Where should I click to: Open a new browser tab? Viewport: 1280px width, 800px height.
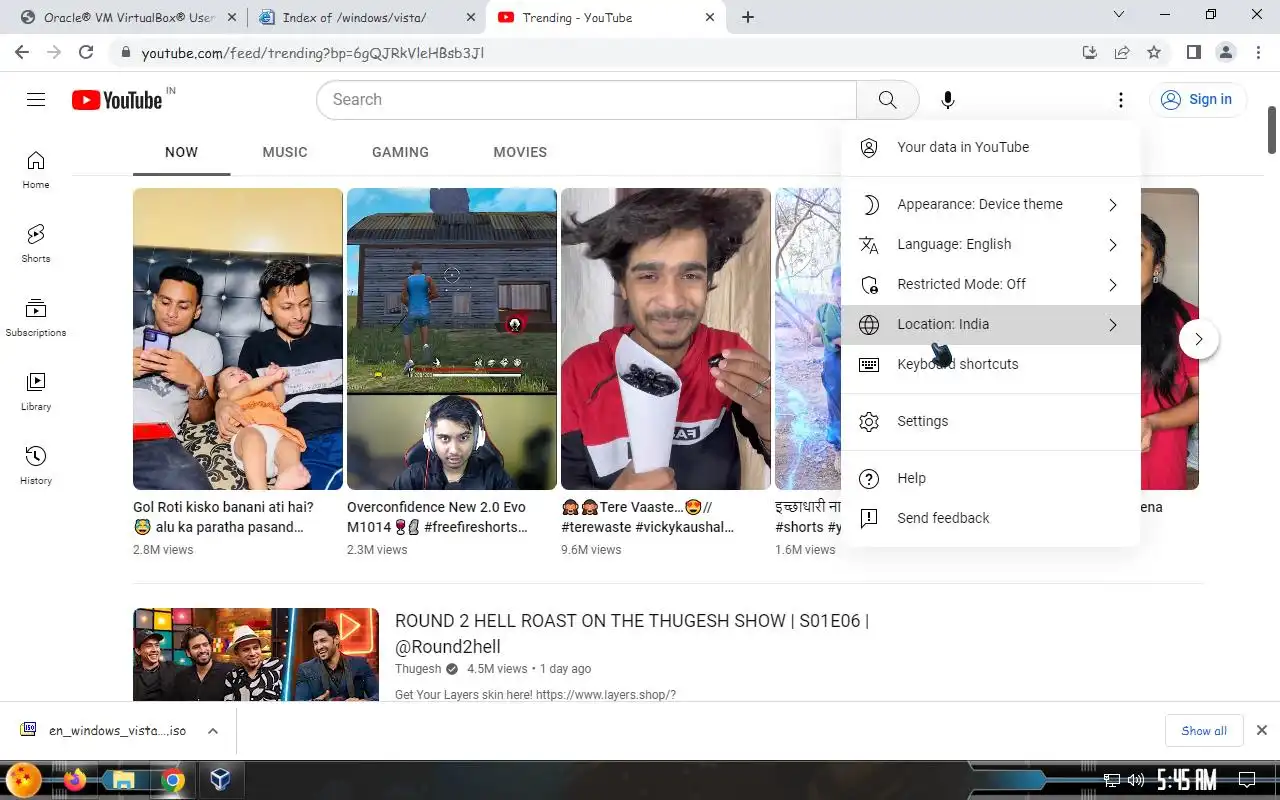pos(748,17)
